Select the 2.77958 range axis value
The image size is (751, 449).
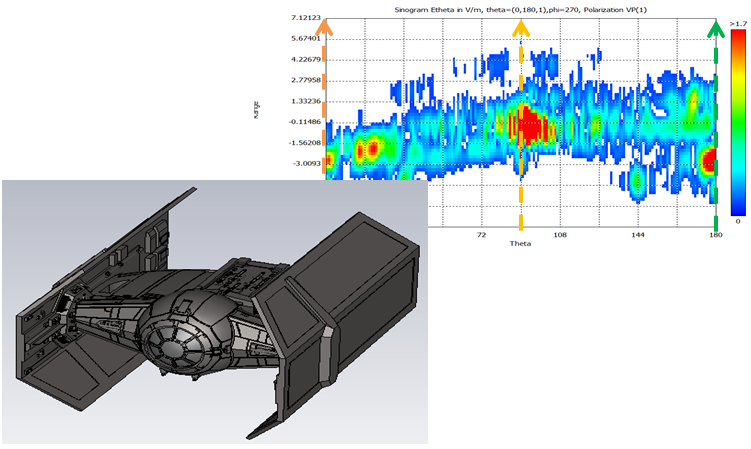305,80
